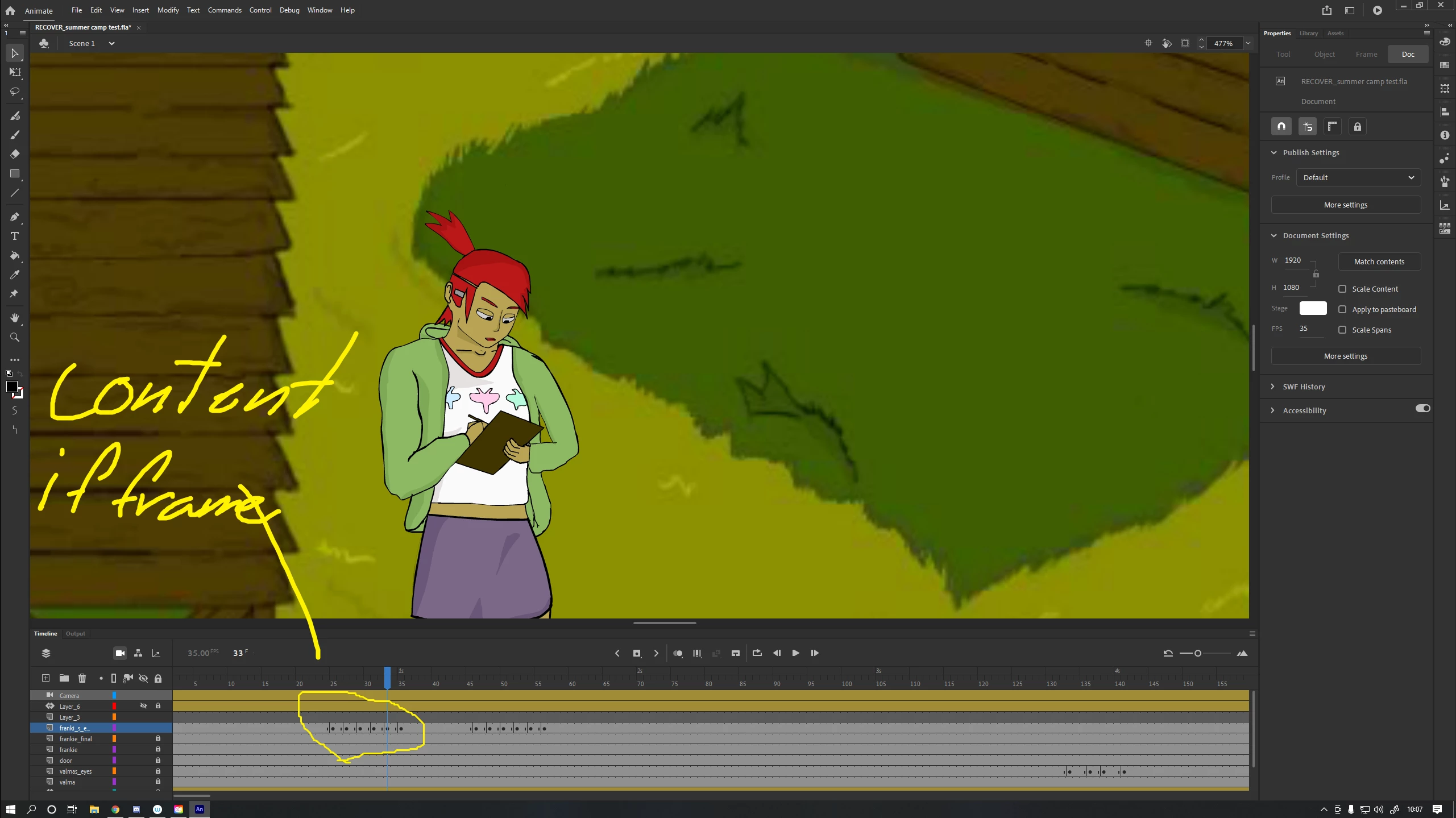Select the frankie_final layer
This screenshot has width=1456, height=818.
pyautogui.click(x=76, y=738)
